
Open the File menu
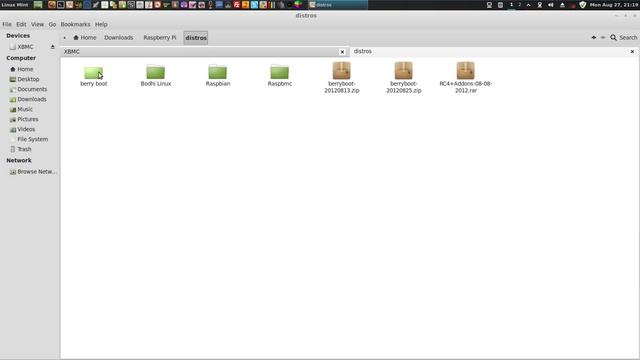(7, 24)
